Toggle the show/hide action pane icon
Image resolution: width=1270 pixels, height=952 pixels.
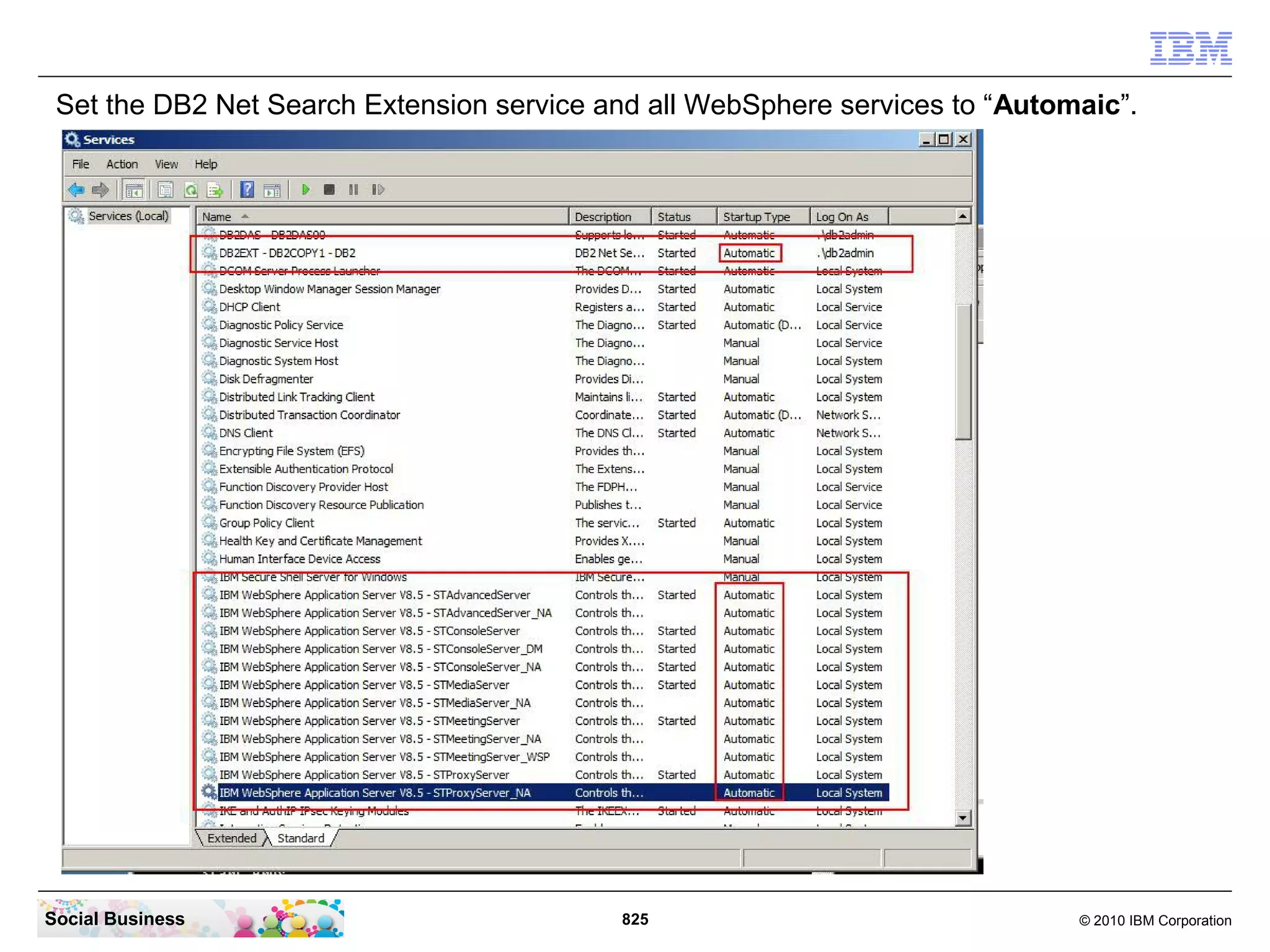point(272,190)
